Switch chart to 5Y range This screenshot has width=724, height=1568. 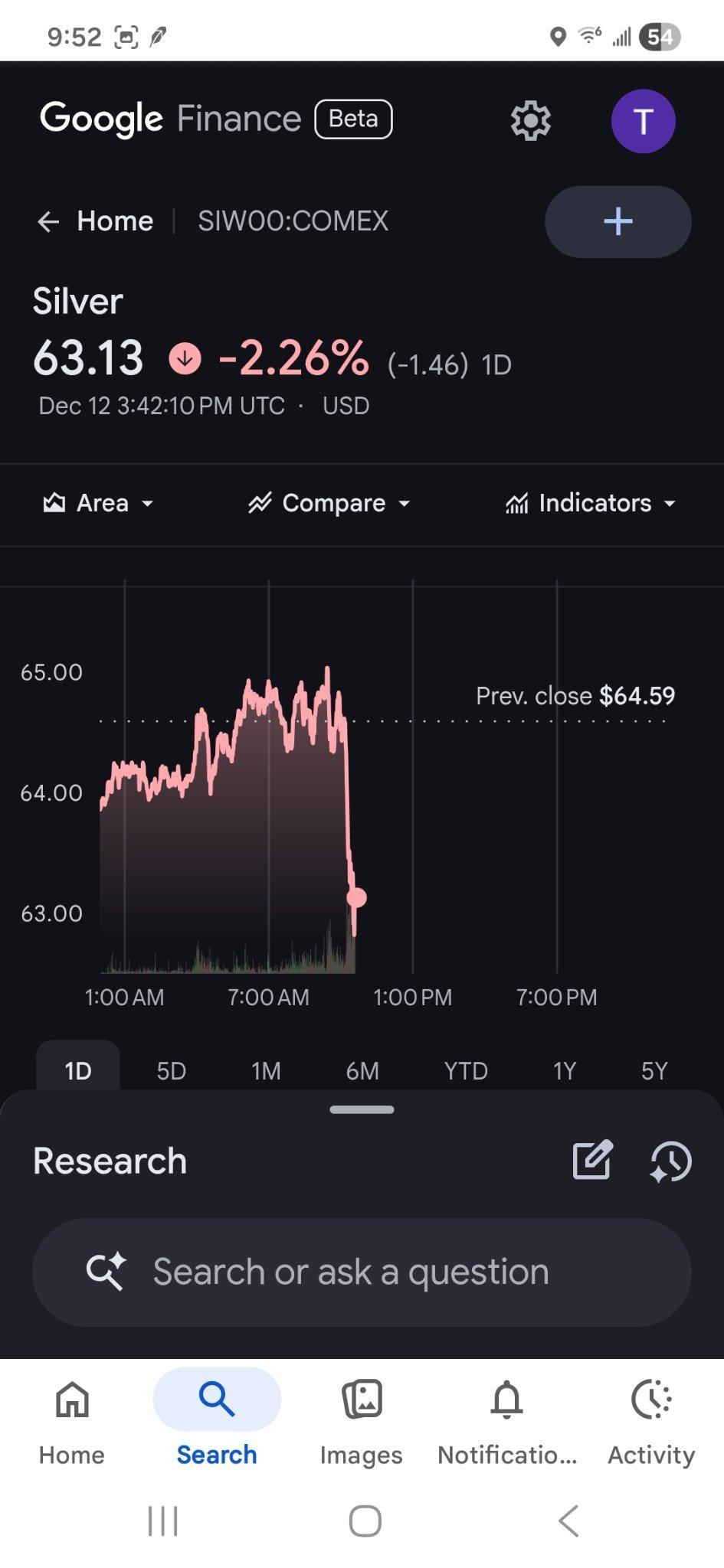655,1070
